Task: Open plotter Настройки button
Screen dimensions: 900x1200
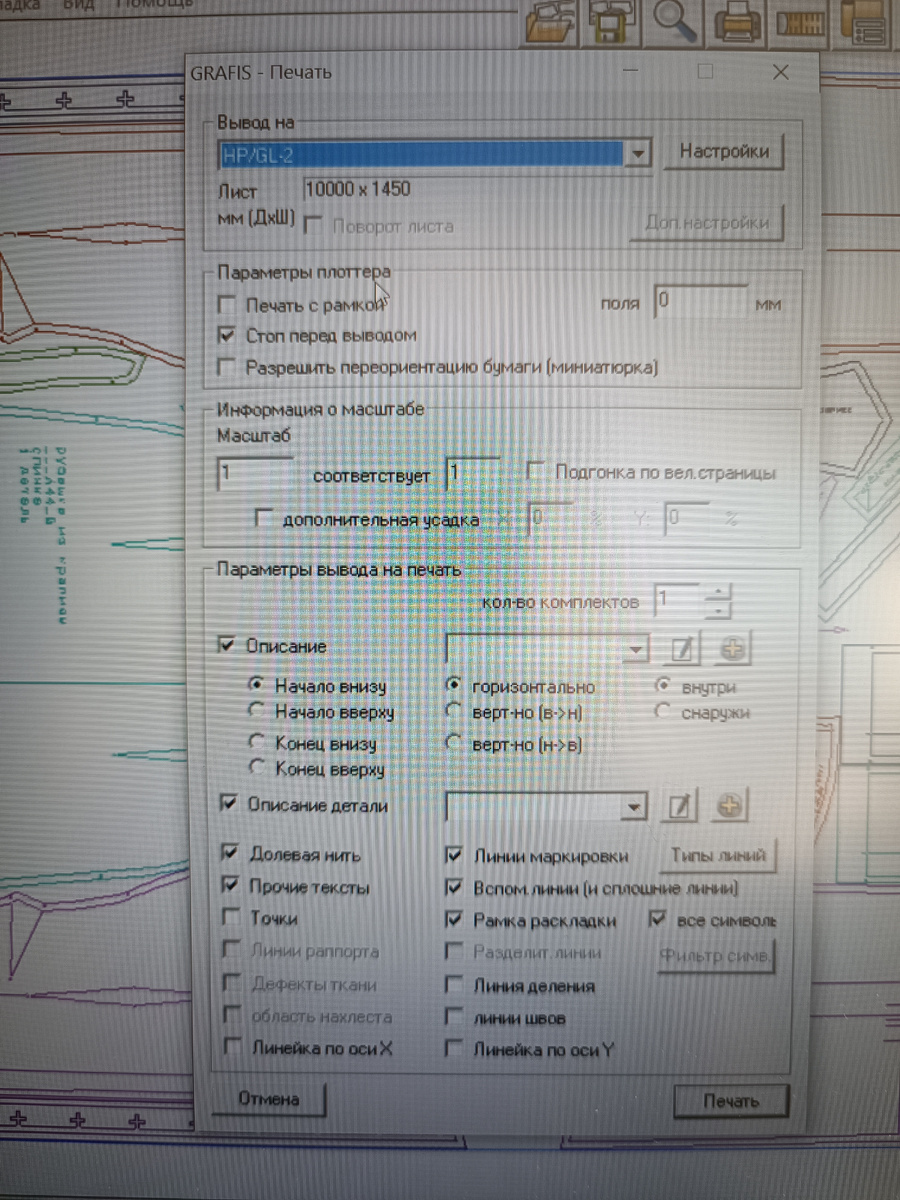Action: (724, 152)
